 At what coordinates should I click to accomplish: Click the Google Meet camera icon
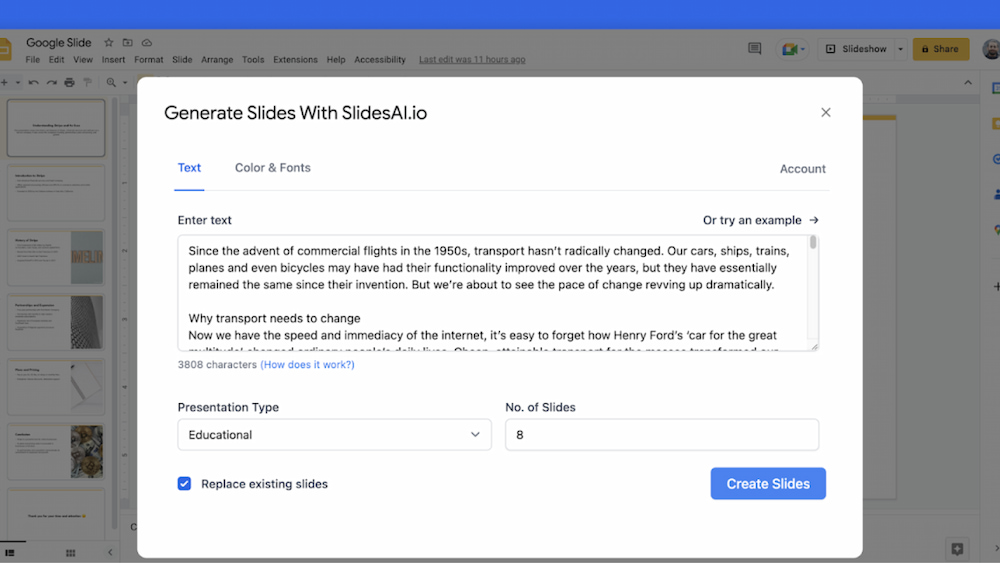(x=790, y=49)
